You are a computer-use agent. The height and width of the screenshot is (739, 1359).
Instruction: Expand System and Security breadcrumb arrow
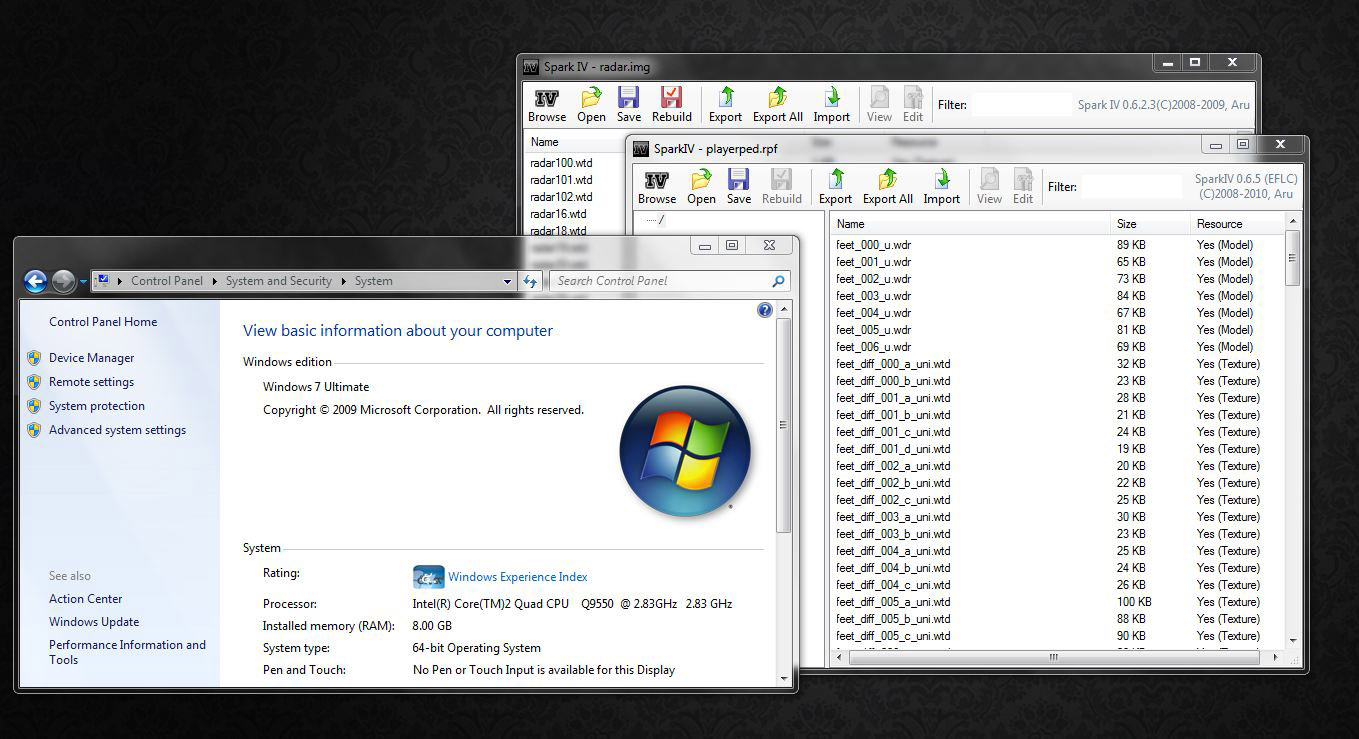coord(343,282)
